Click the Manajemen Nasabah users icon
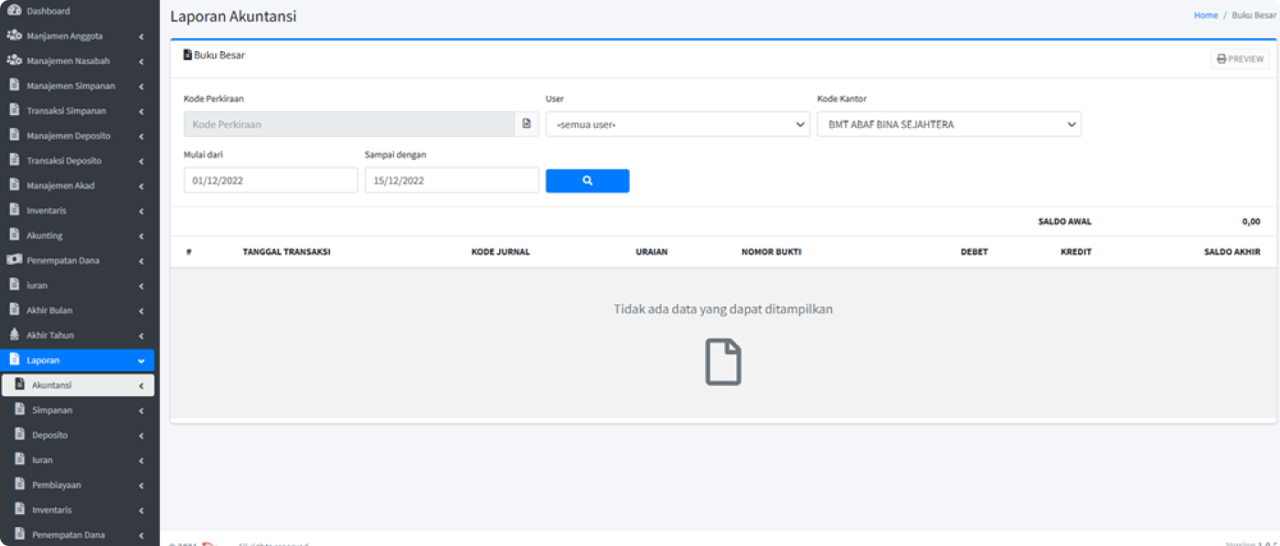The image size is (1280, 546). click(14, 61)
